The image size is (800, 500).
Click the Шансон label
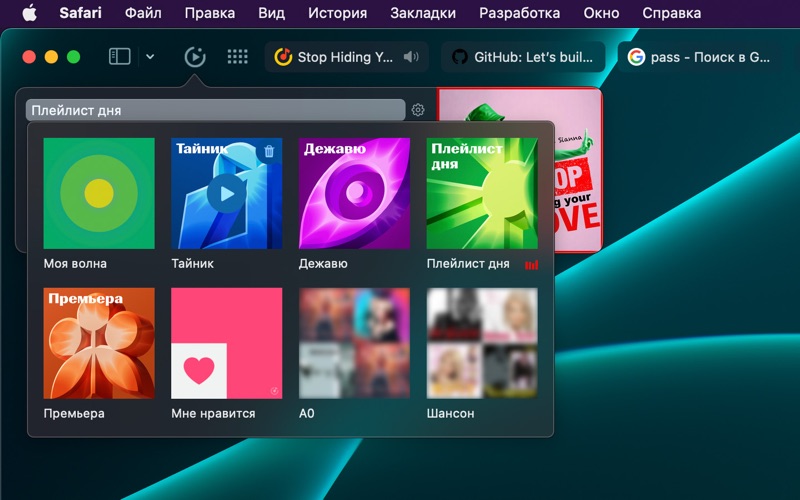point(451,413)
